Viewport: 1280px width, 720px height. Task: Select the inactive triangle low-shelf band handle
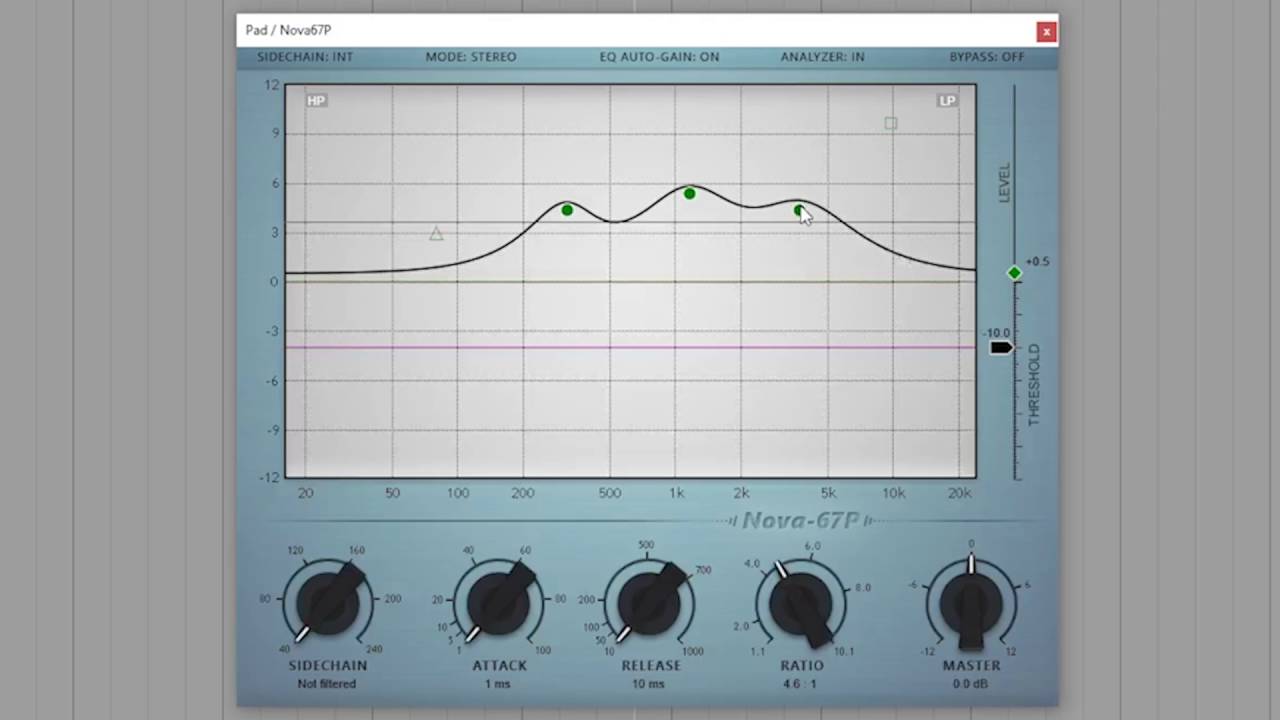[x=436, y=234]
